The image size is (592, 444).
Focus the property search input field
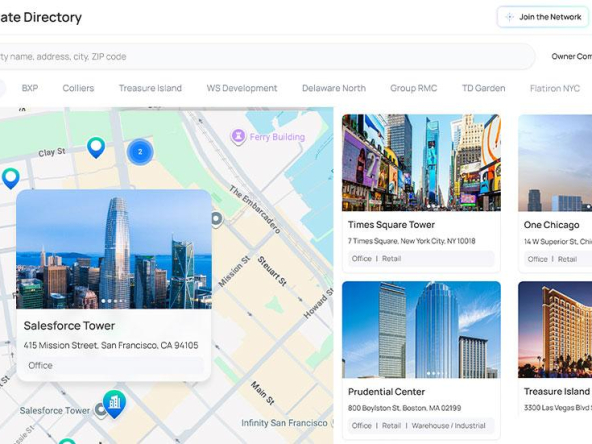pyautogui.click(x=264, y=57)
